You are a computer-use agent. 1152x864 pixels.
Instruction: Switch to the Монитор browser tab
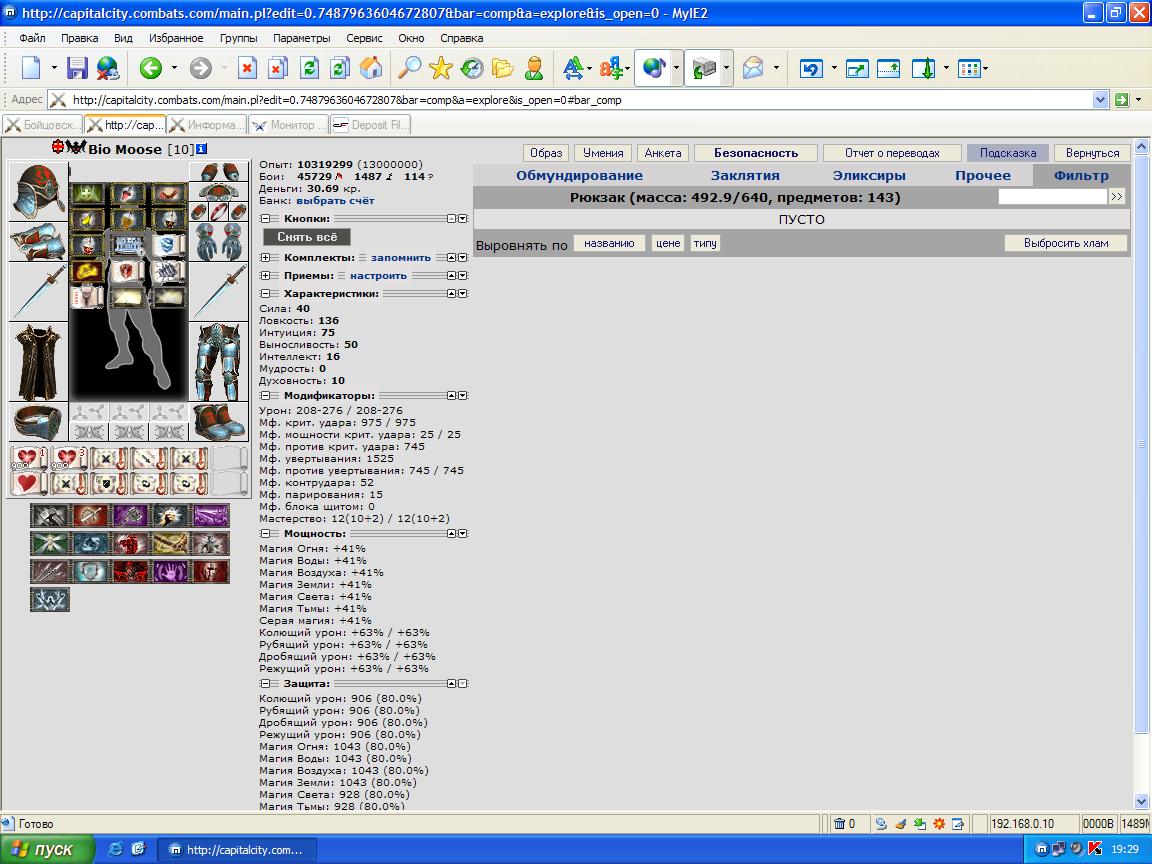point(288,125)
